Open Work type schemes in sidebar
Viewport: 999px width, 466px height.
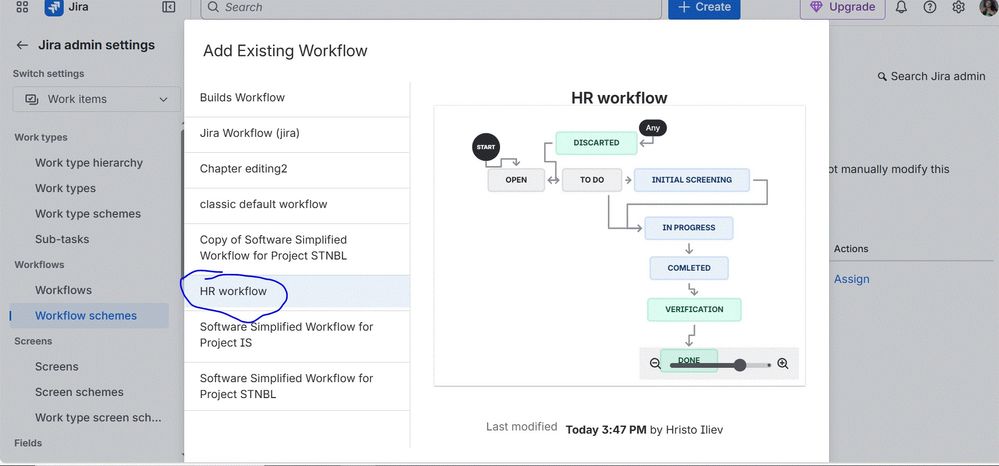(x=88, y=214)
